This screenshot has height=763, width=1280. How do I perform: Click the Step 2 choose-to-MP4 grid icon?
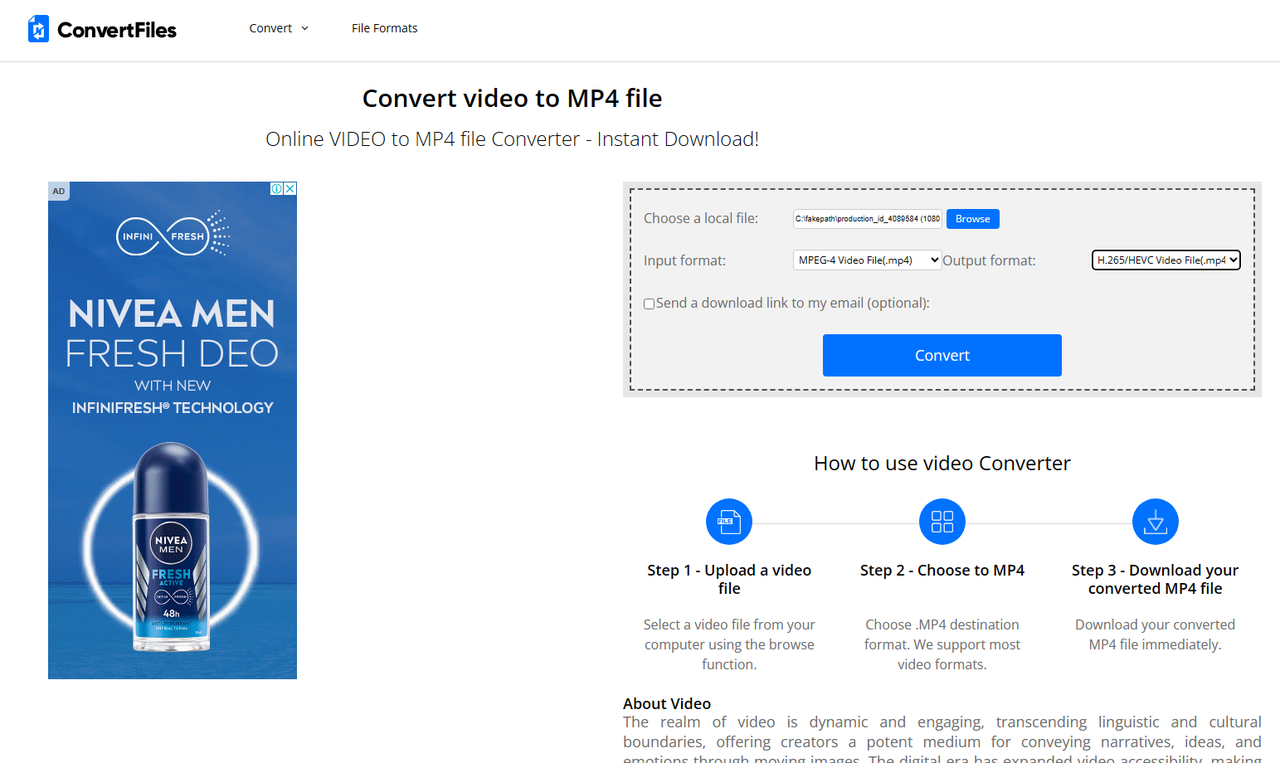[x=942, y=521]
